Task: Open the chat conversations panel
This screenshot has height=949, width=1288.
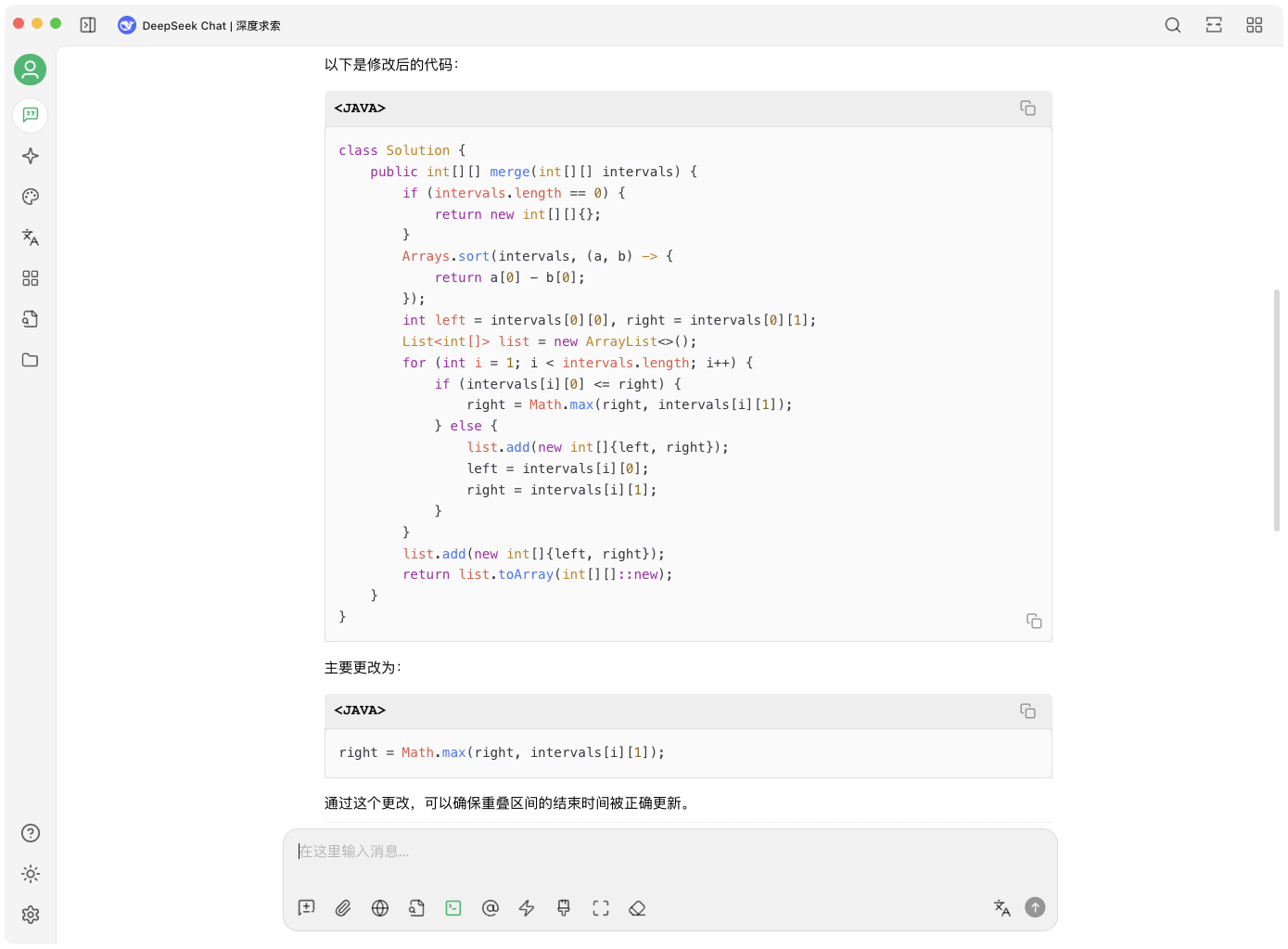Action: click(30, 115)
